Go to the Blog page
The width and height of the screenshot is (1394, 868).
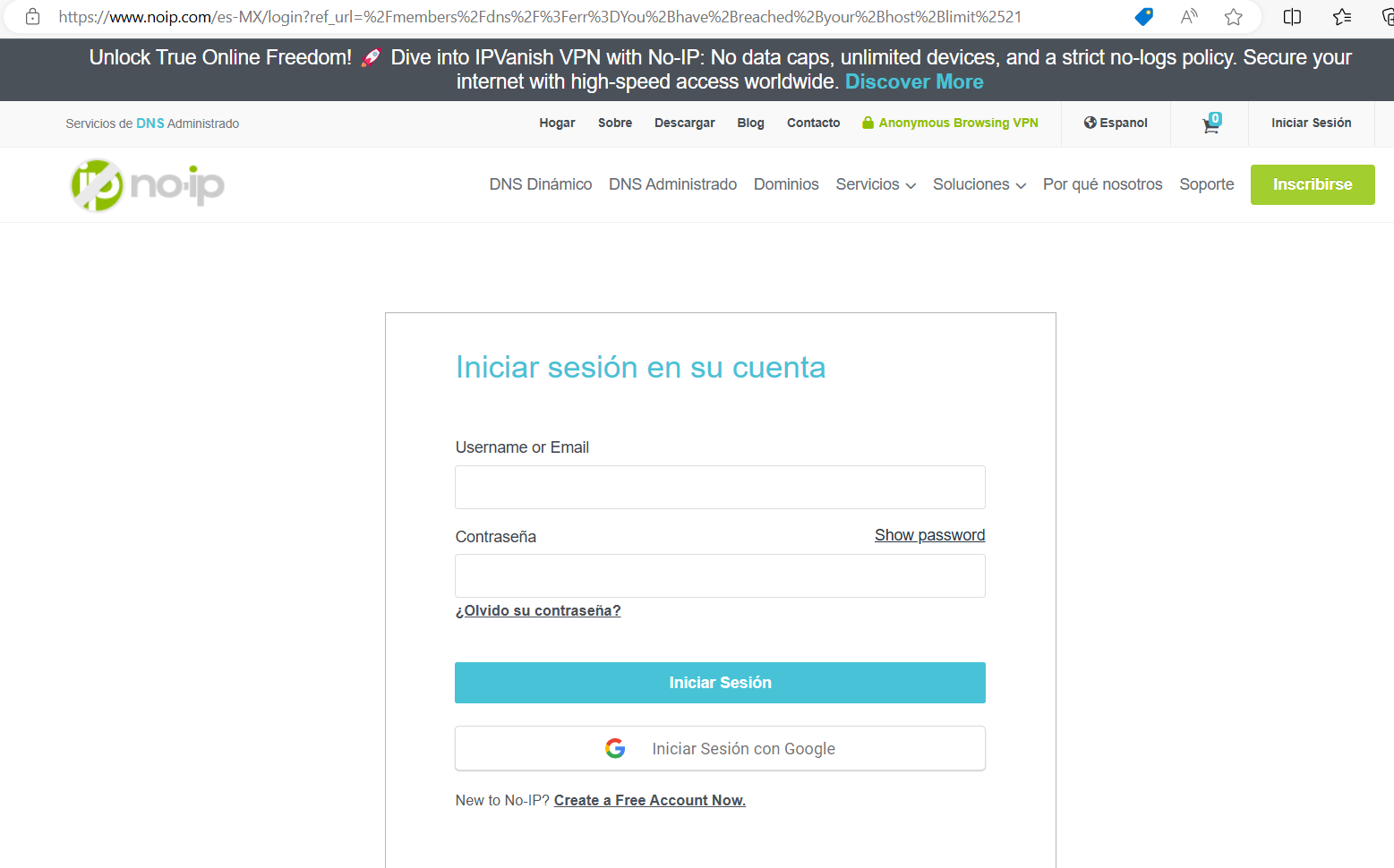750,123
